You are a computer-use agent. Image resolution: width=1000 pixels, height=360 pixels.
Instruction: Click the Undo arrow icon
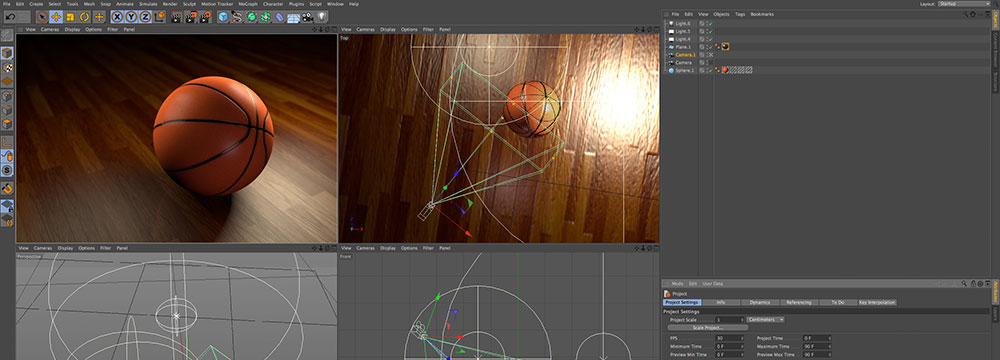tap(10, 17)
